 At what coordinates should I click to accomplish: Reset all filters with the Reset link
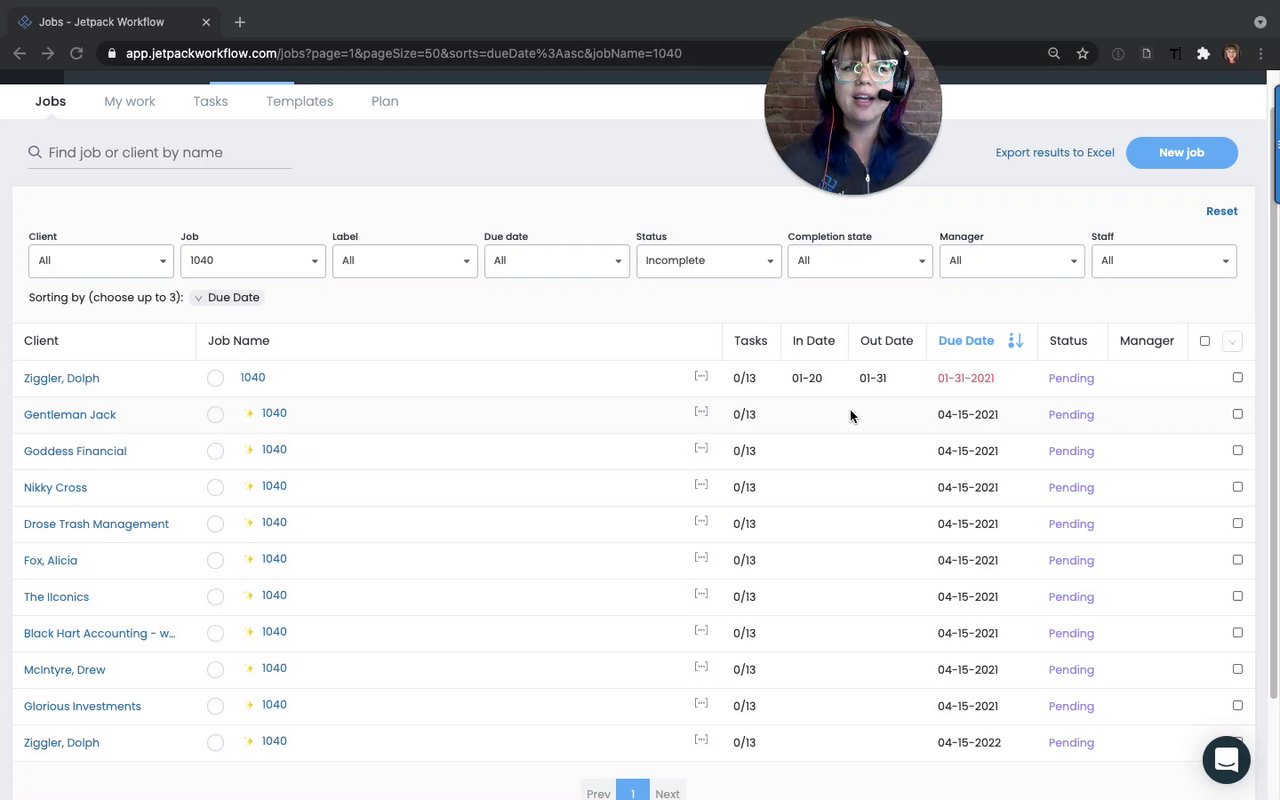1222,211
